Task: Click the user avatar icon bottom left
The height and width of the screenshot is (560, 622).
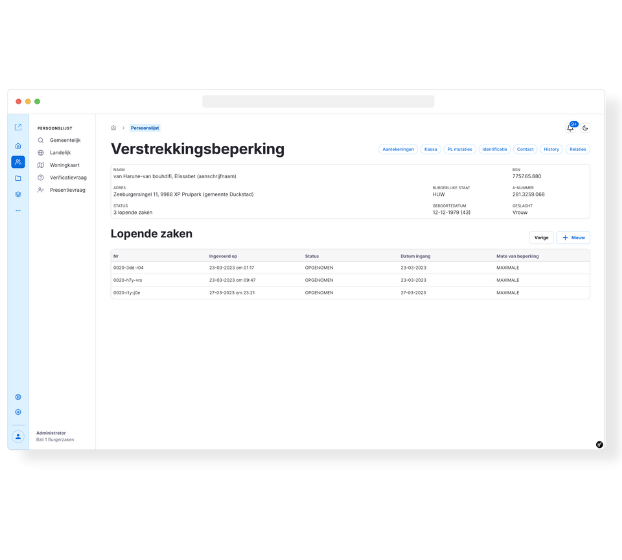Action: [x=18, y=436]
